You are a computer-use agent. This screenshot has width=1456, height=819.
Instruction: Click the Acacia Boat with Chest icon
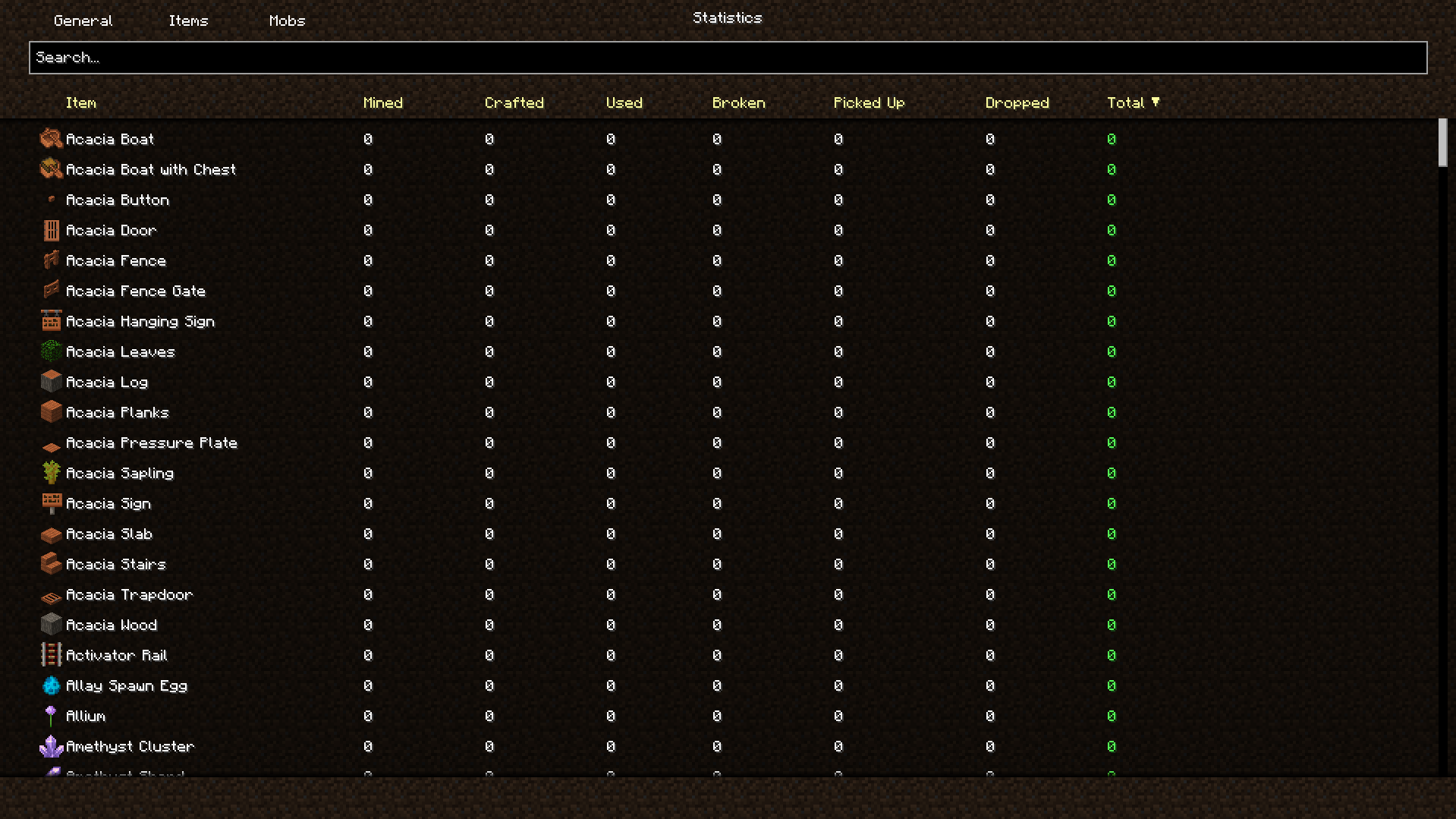coord(51,169)
